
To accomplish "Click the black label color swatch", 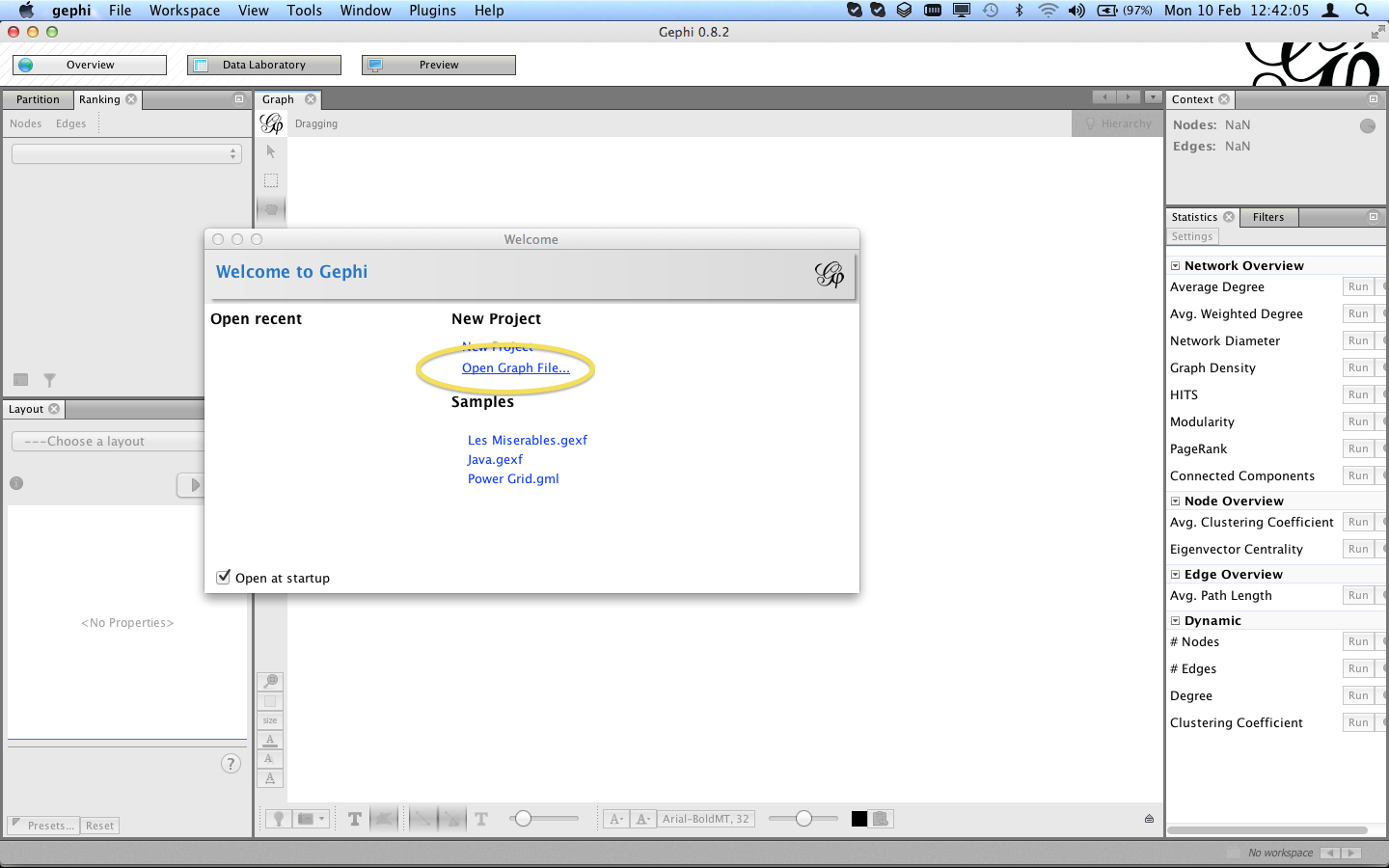I will point(859,819).
